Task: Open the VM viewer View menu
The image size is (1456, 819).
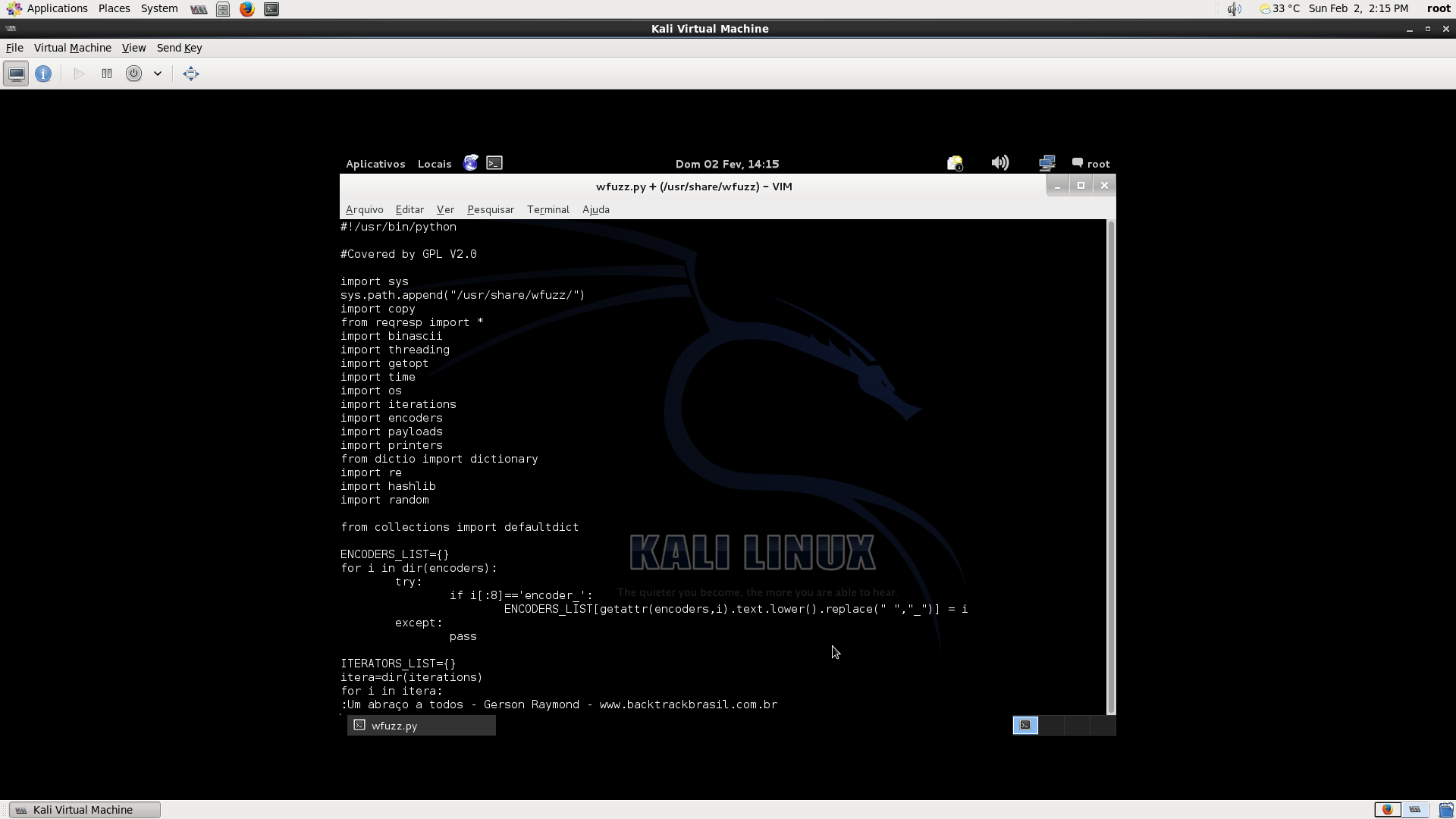Action: (x=133, y=48)
